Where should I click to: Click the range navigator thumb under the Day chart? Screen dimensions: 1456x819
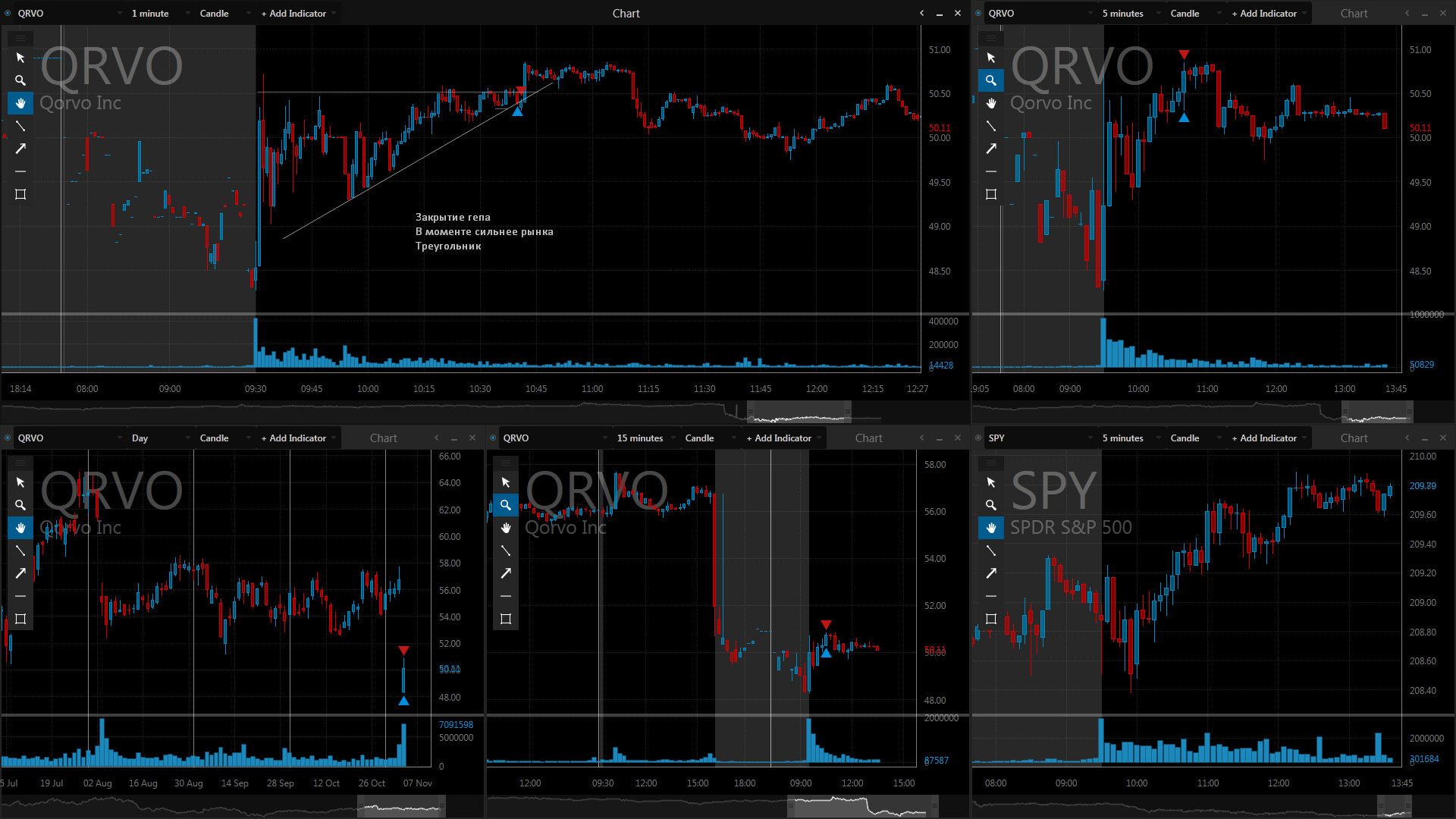tap(401, 806)
